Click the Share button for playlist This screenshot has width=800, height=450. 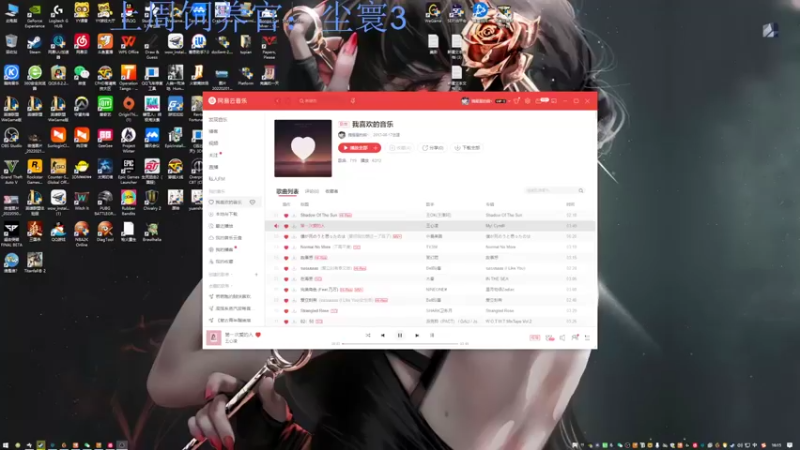click(433, 148)
